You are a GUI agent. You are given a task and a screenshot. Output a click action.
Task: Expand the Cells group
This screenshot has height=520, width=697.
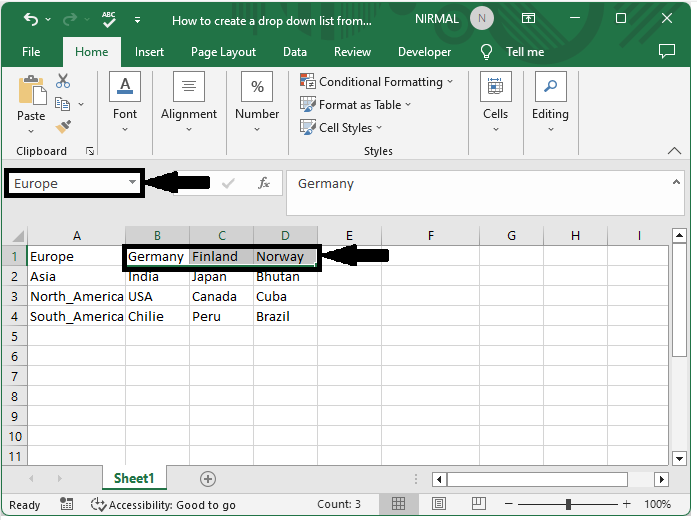(x=495, y=101)
